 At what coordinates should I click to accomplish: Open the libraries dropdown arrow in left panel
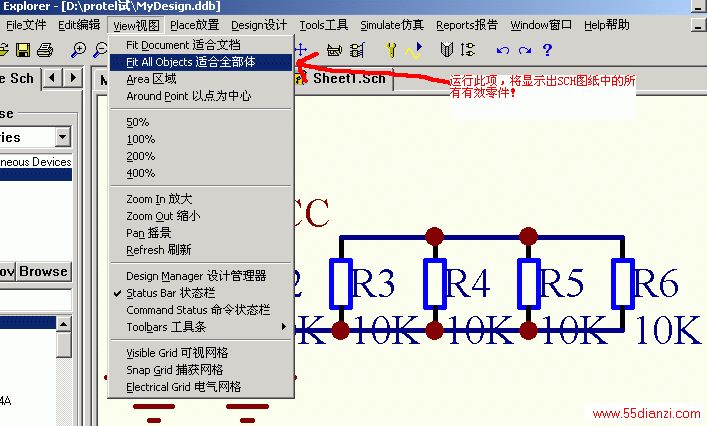[x=63, y=137]
